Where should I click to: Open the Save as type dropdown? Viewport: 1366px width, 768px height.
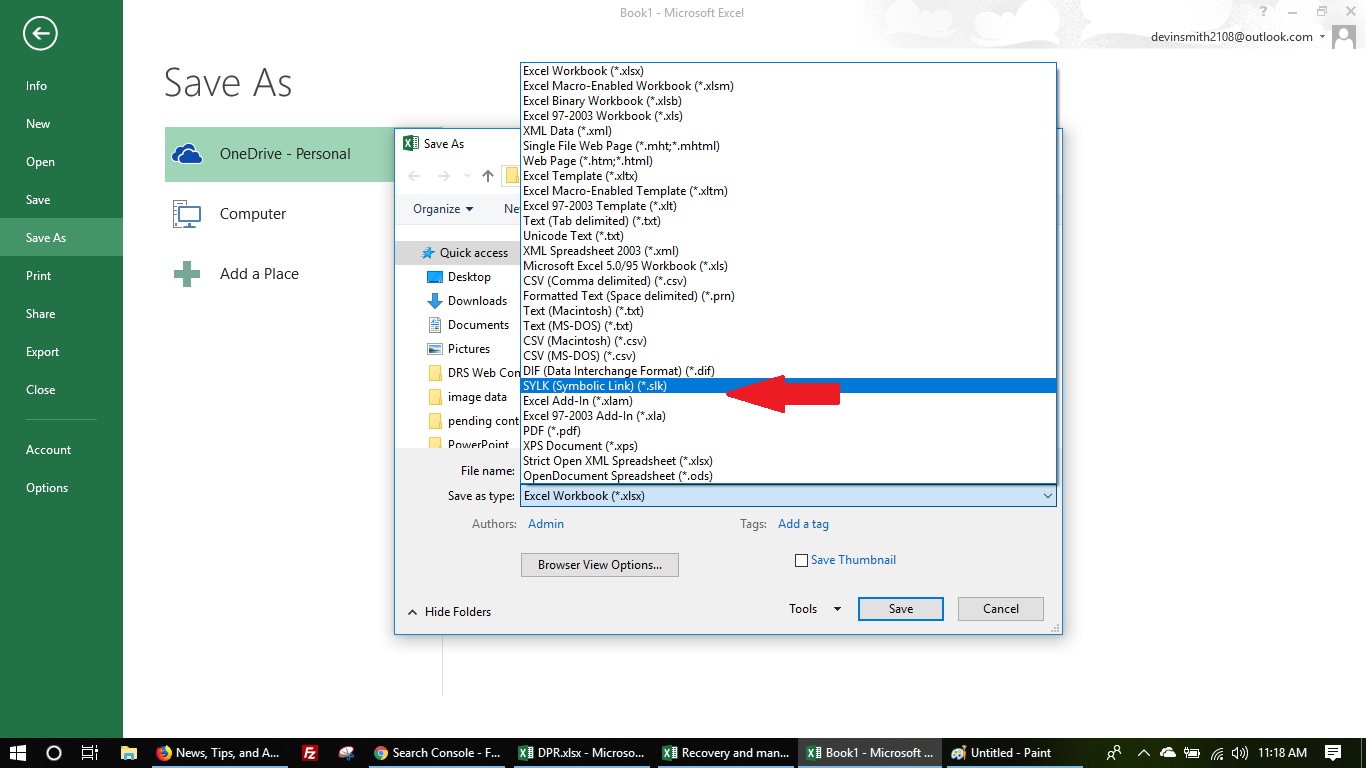pyautogui.click(x=788, y=496)
